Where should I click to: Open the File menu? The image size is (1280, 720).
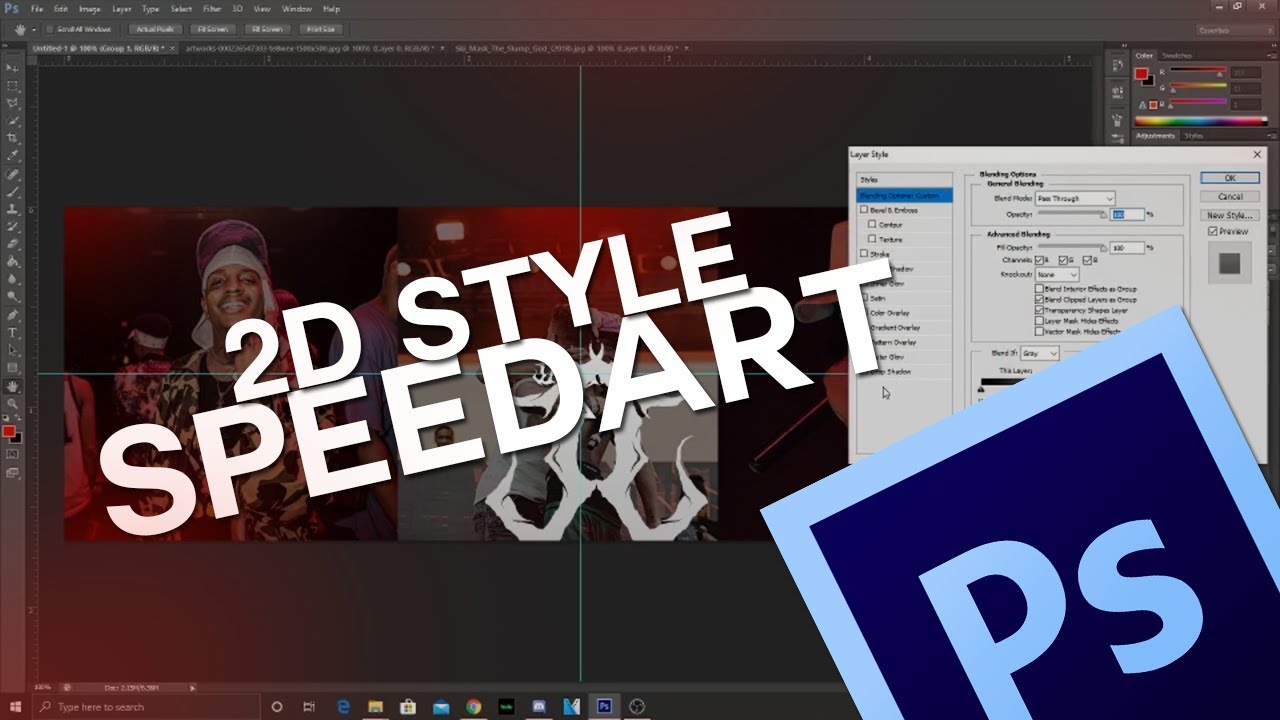click(x=37, y=9)
